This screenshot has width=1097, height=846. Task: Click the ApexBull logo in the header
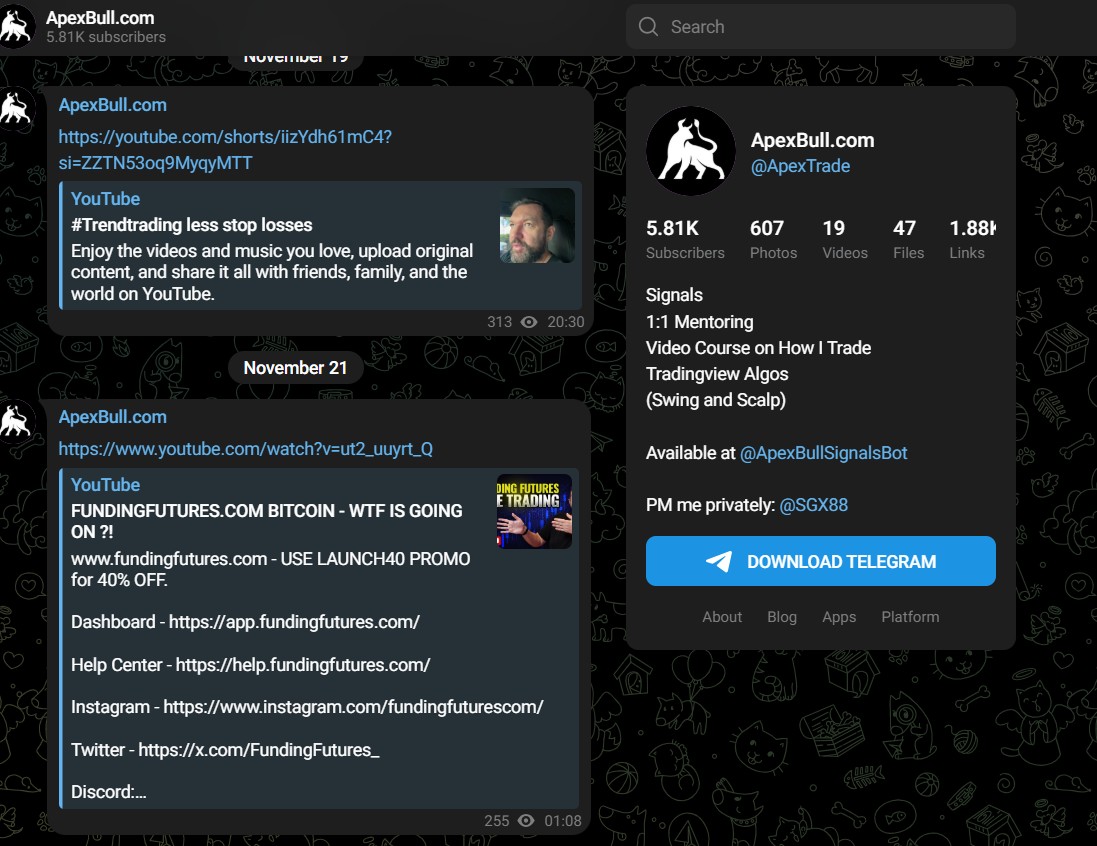pos(16,26)
